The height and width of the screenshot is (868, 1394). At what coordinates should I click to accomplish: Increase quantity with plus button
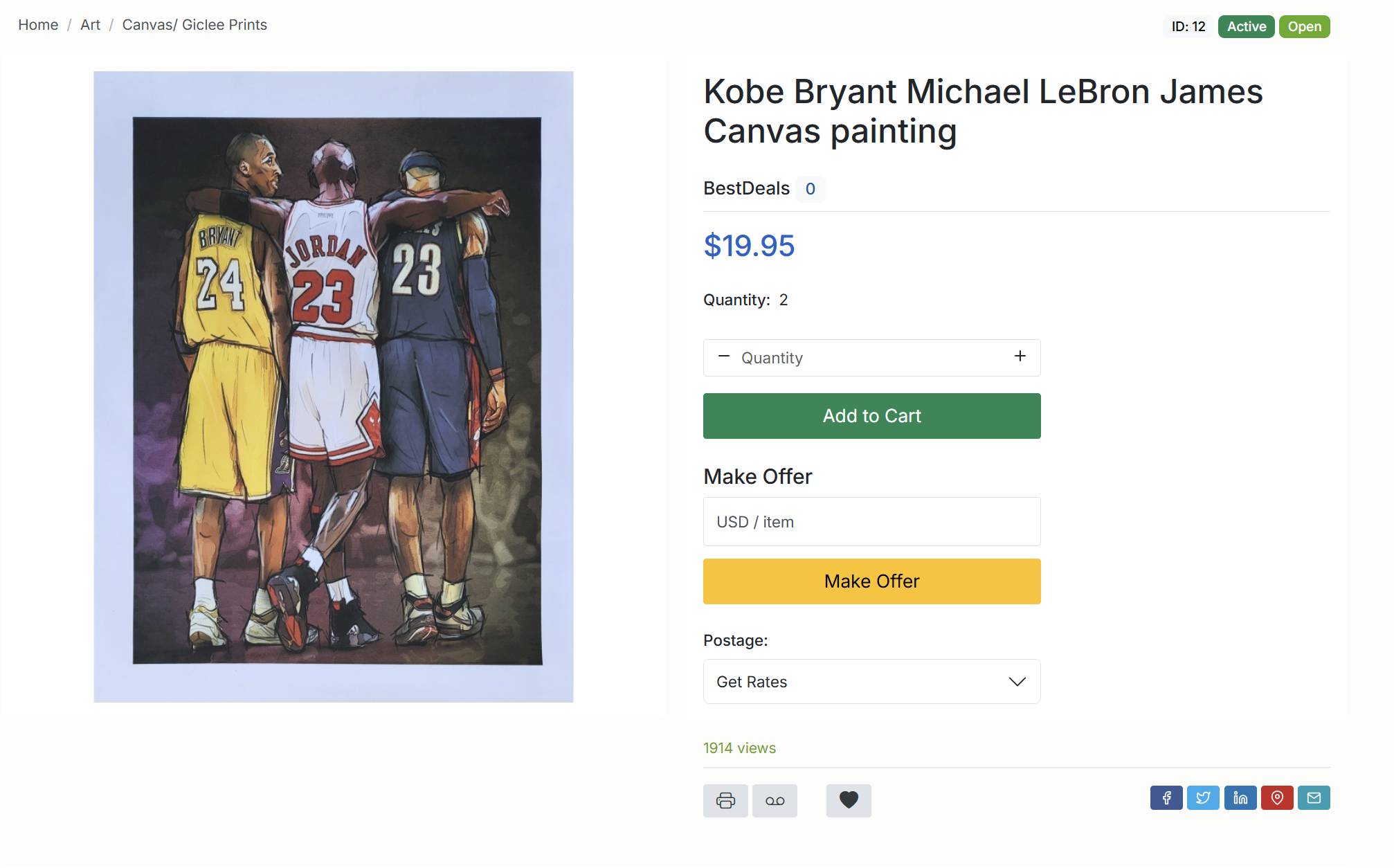click(x=1020, y=356)
